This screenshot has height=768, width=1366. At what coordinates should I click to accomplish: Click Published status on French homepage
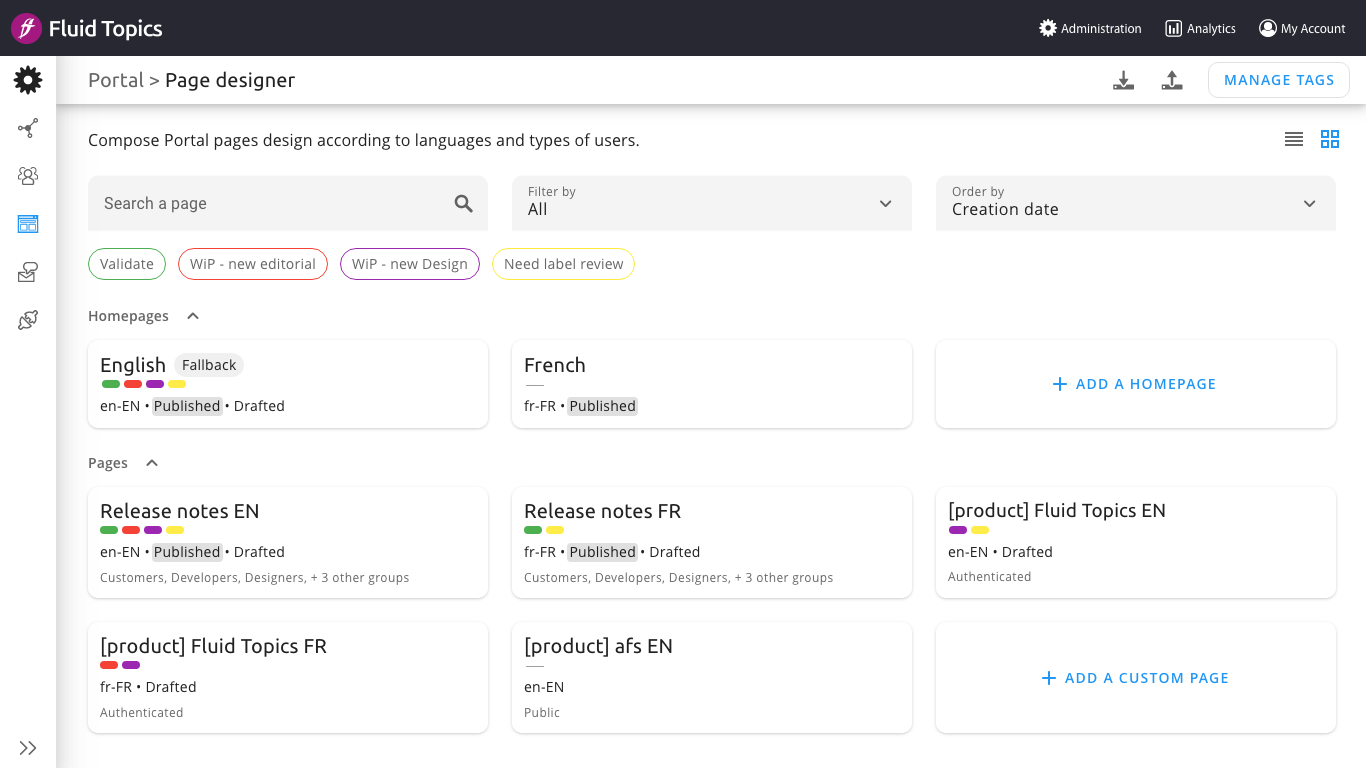pyautogui.click(x=602, y=406)
